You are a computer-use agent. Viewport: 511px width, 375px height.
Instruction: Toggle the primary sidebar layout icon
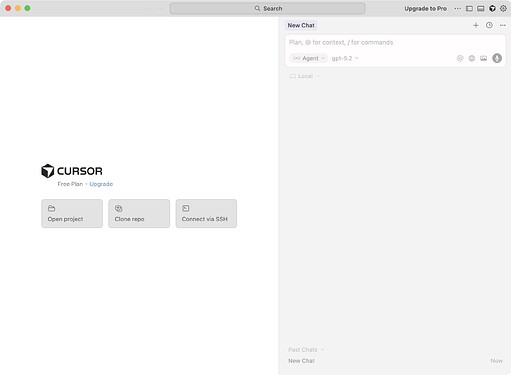469,9
